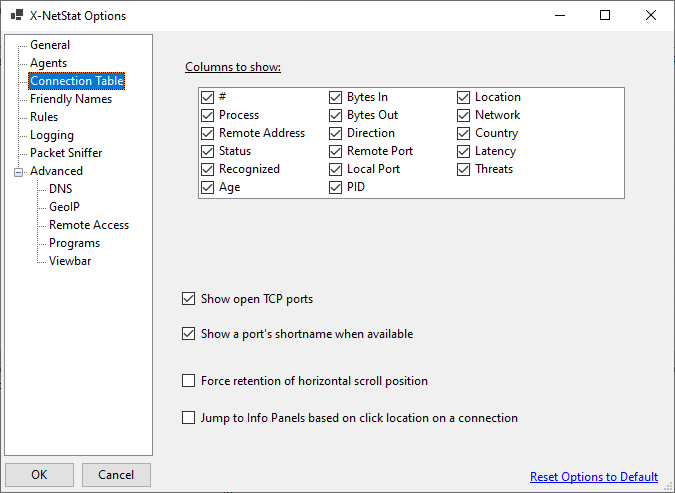Click the window resize grip corner
This screenshot has height=493, width=675.
tap(668, 487)
